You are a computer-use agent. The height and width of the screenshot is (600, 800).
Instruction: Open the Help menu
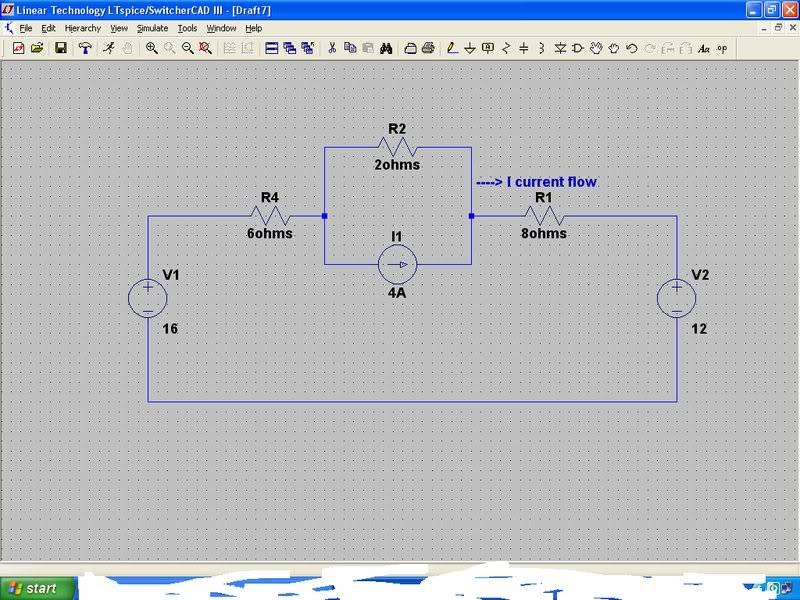click(254, 28)
